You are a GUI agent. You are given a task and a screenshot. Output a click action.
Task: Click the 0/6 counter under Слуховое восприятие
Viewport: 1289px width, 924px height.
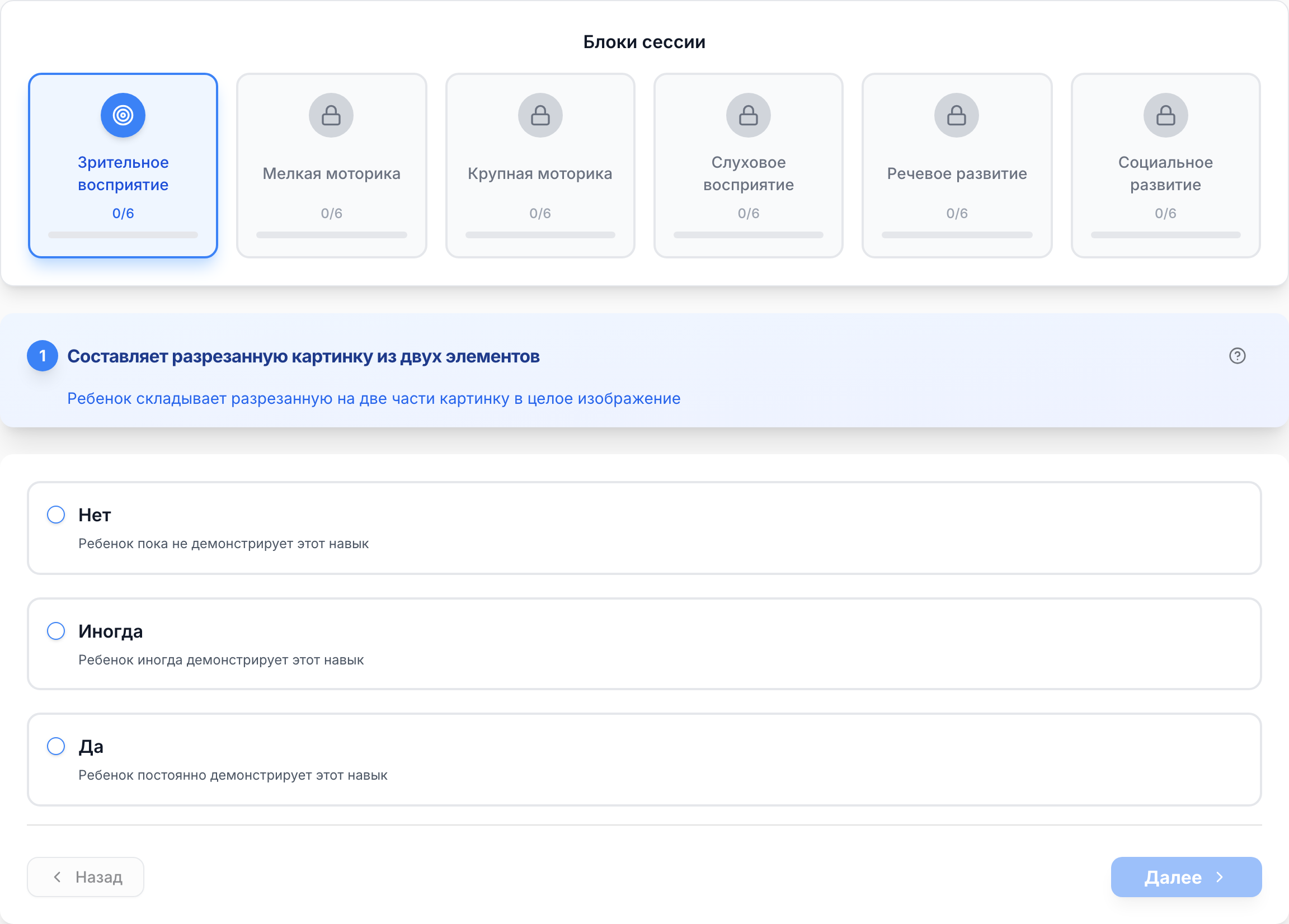[x=749, y=213]
